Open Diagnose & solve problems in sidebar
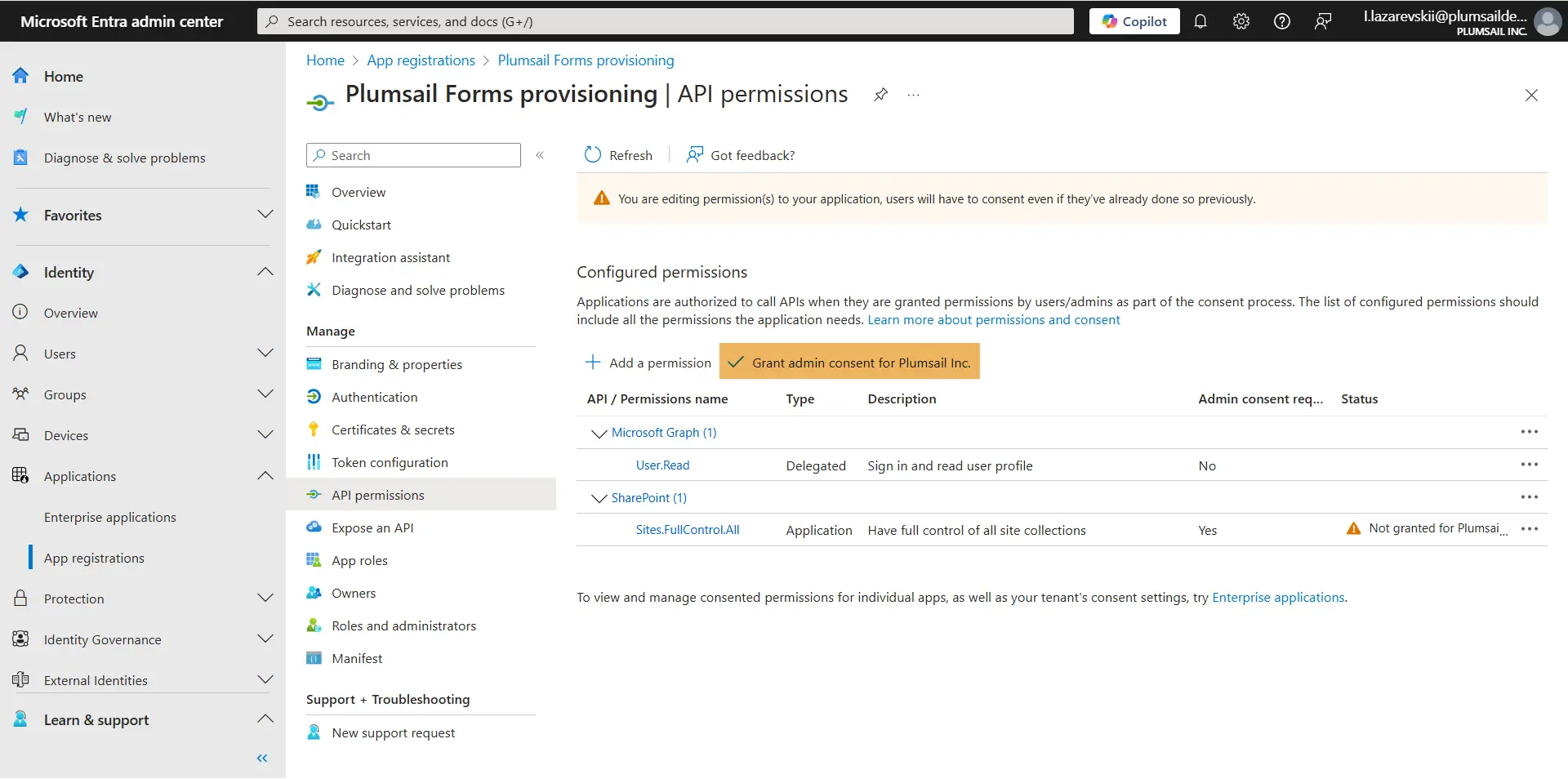Image resolution: width=1568 pixels, height=779 pixels. (125, 158)
